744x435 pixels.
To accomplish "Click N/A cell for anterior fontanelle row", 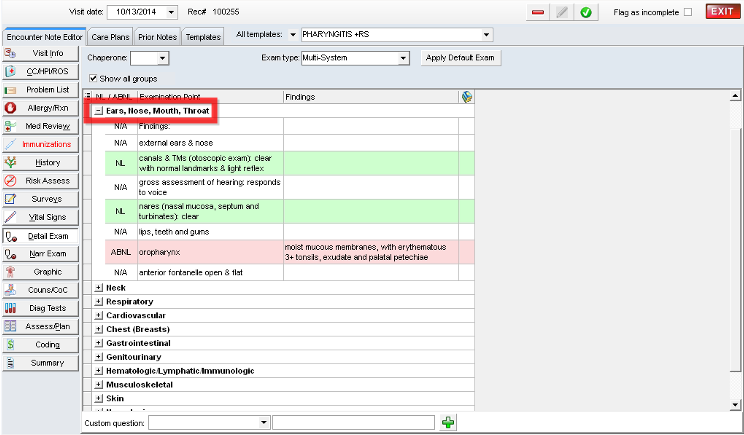I will pos(121,272).
